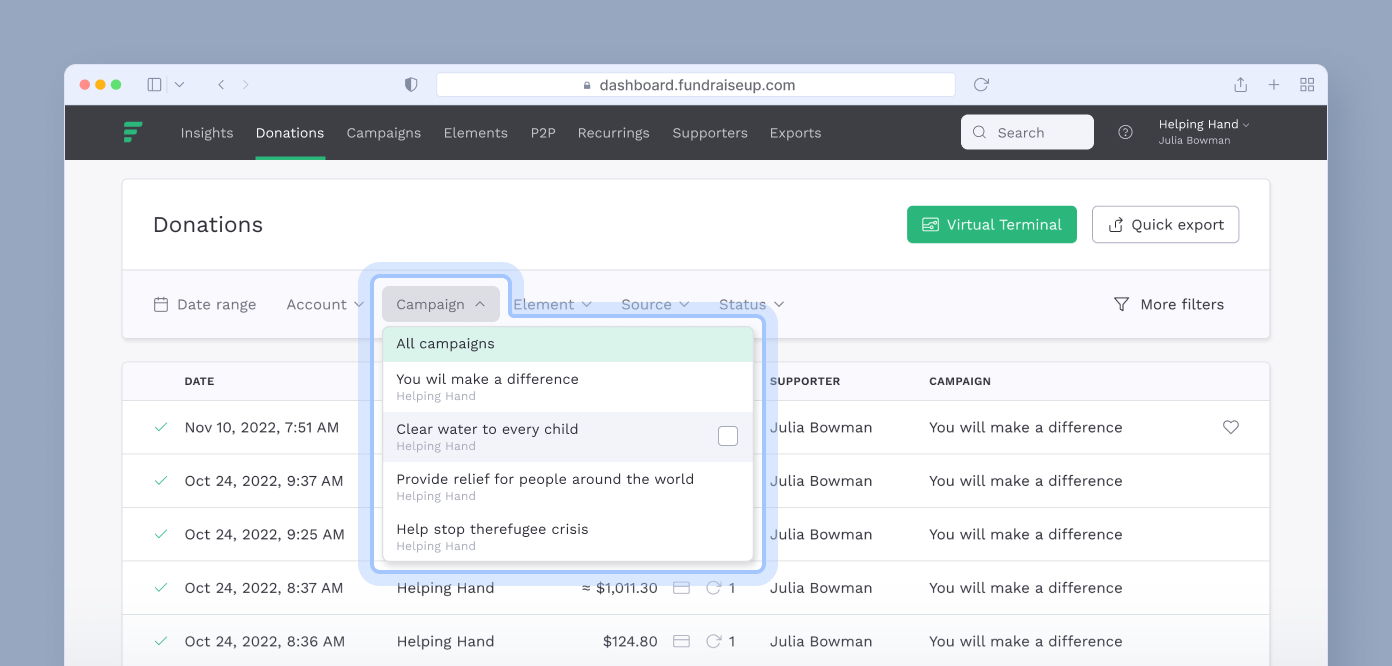Choose Provide relief for people around the world

pyautogui.click(x=568, y=487)
